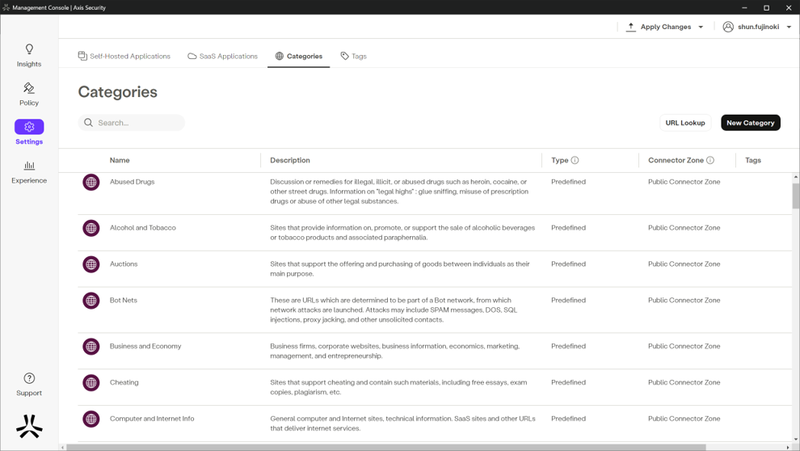Image resolution: width=800 pixels, height=451 pixels.
Task: Open the Auctions category name
Action: pos(123,264)
